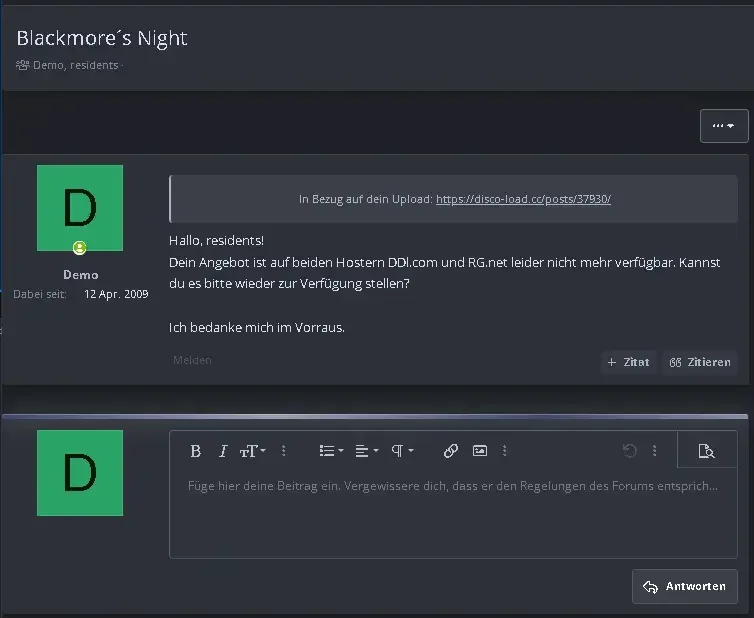Toggle bold formatting in editor
This screenshot has height=618, width=754.
tap(195, 451)
